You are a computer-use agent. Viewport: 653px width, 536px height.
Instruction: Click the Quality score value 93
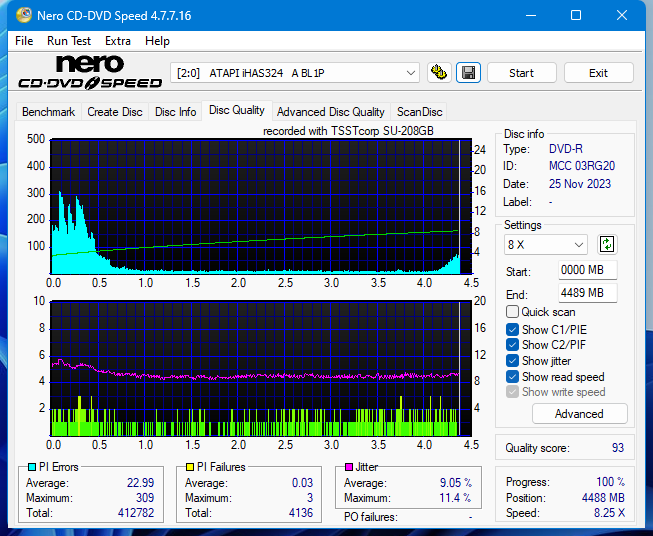[618, 448]
